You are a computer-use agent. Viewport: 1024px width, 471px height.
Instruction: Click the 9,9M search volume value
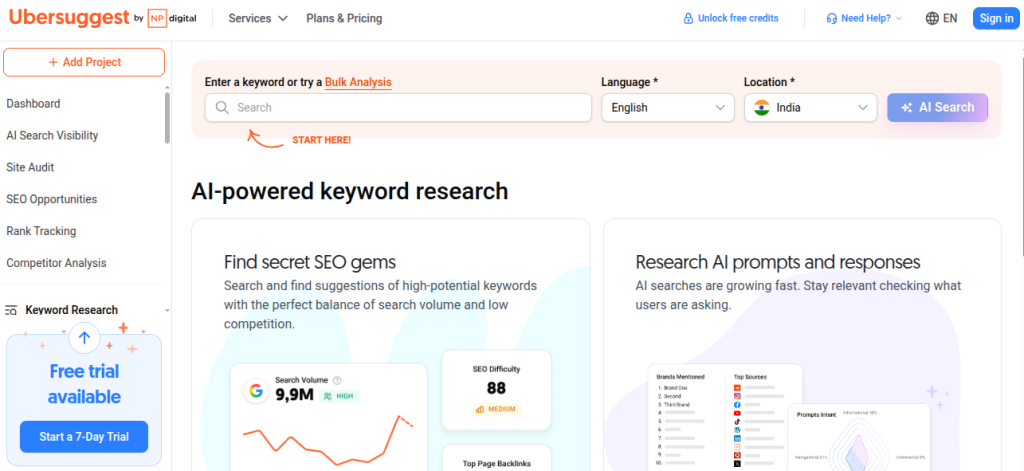295,395
